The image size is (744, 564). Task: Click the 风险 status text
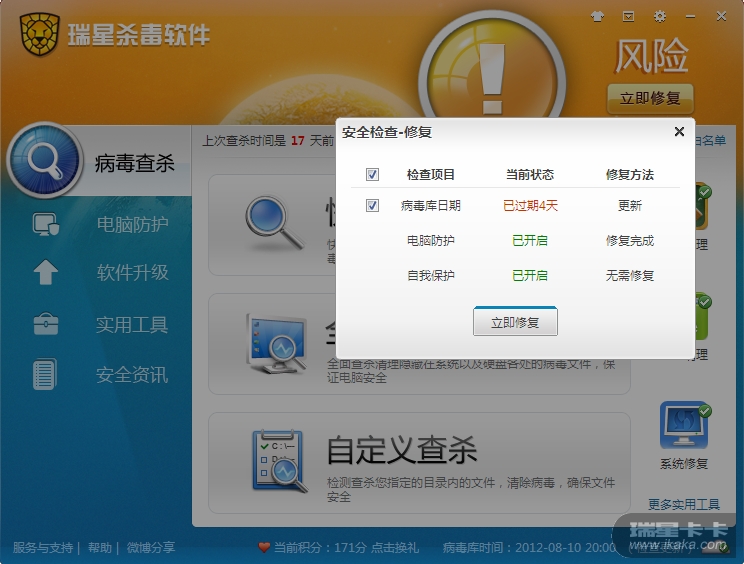(x=651, y=56)
